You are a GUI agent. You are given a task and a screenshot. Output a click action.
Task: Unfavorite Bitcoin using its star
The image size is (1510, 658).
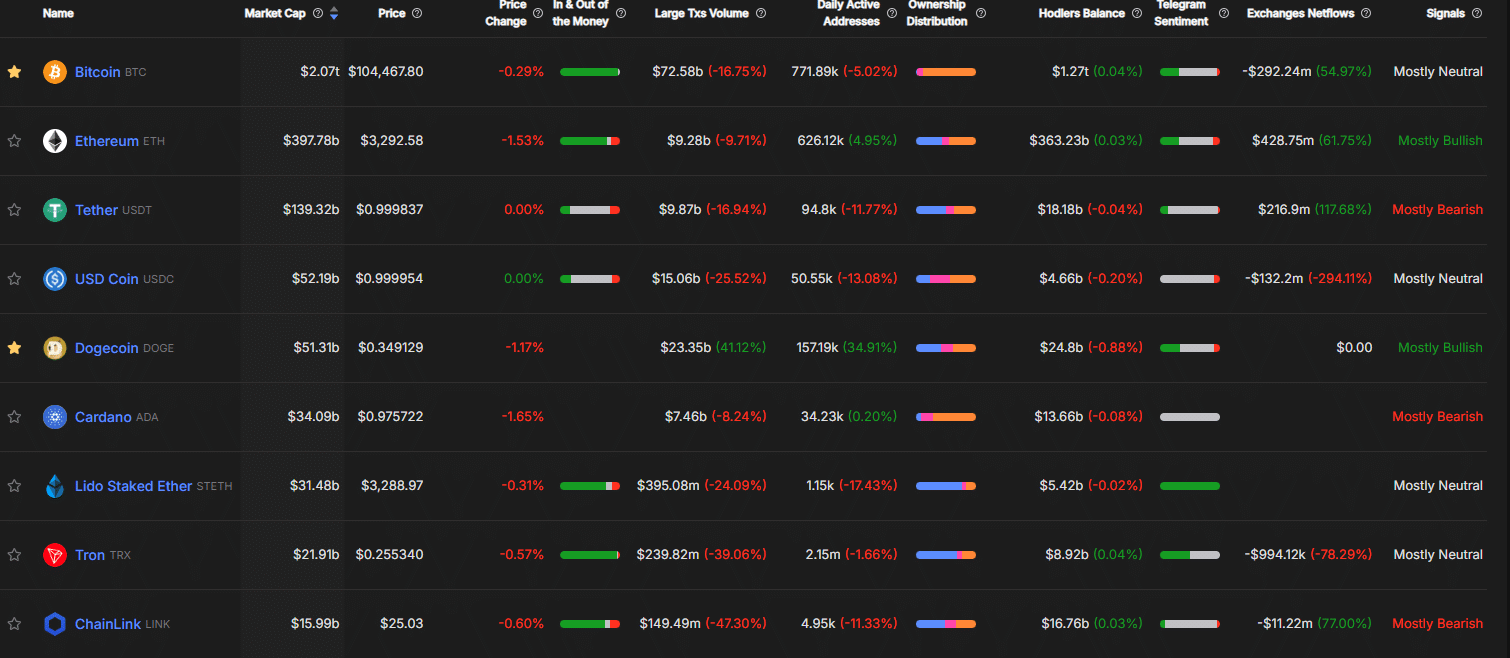click(14, 72)
